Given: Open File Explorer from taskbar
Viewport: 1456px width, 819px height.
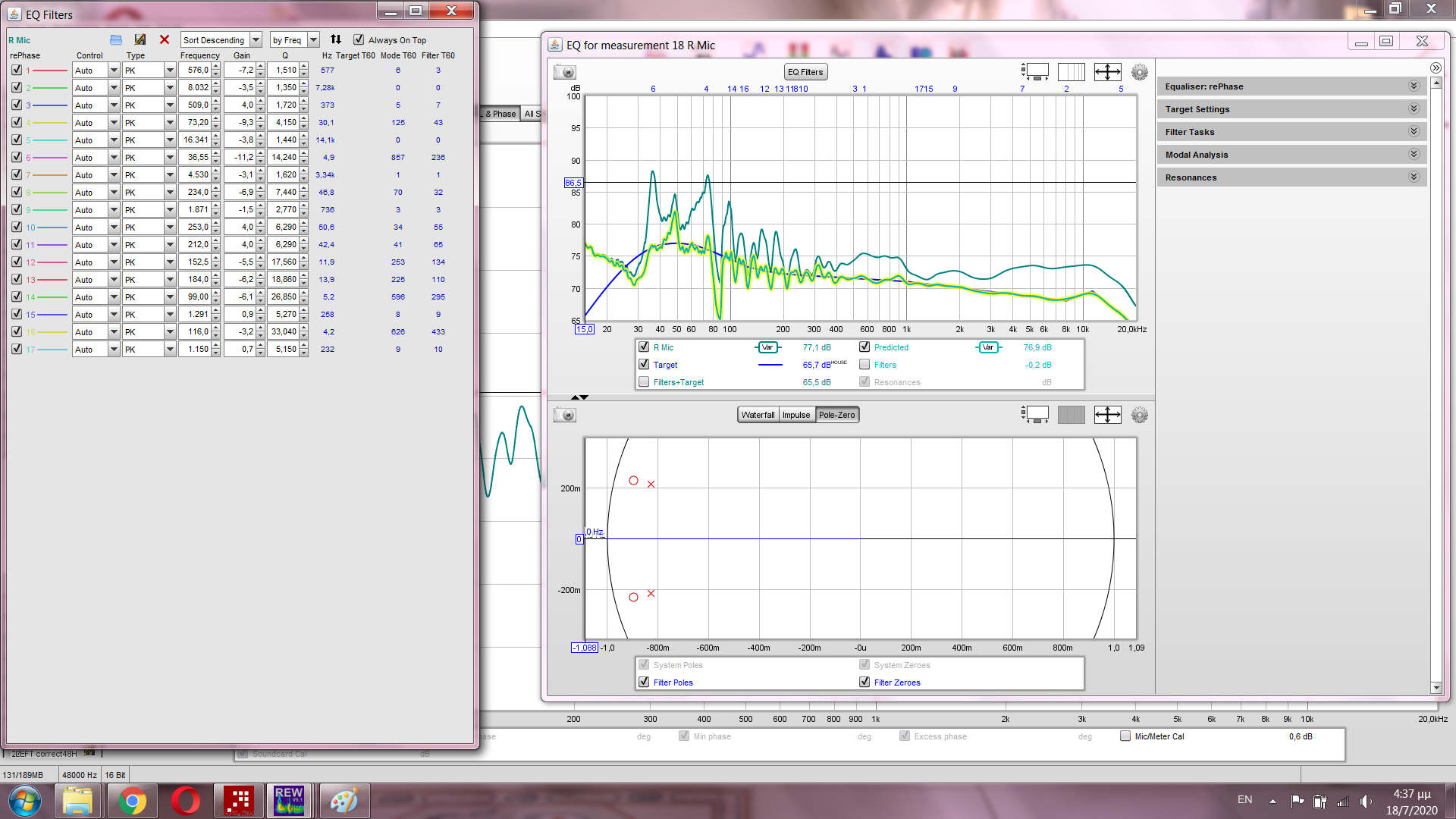Looking at the screenshot, I should 77,801.
